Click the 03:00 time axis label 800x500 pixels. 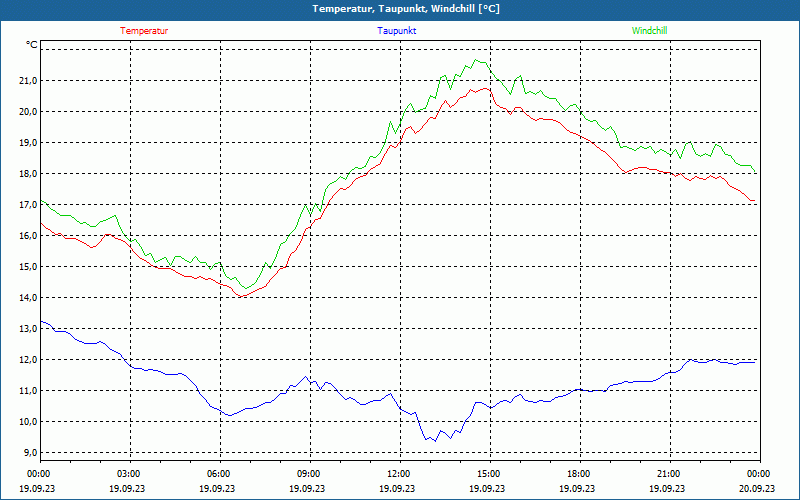[x=127, y=474]
